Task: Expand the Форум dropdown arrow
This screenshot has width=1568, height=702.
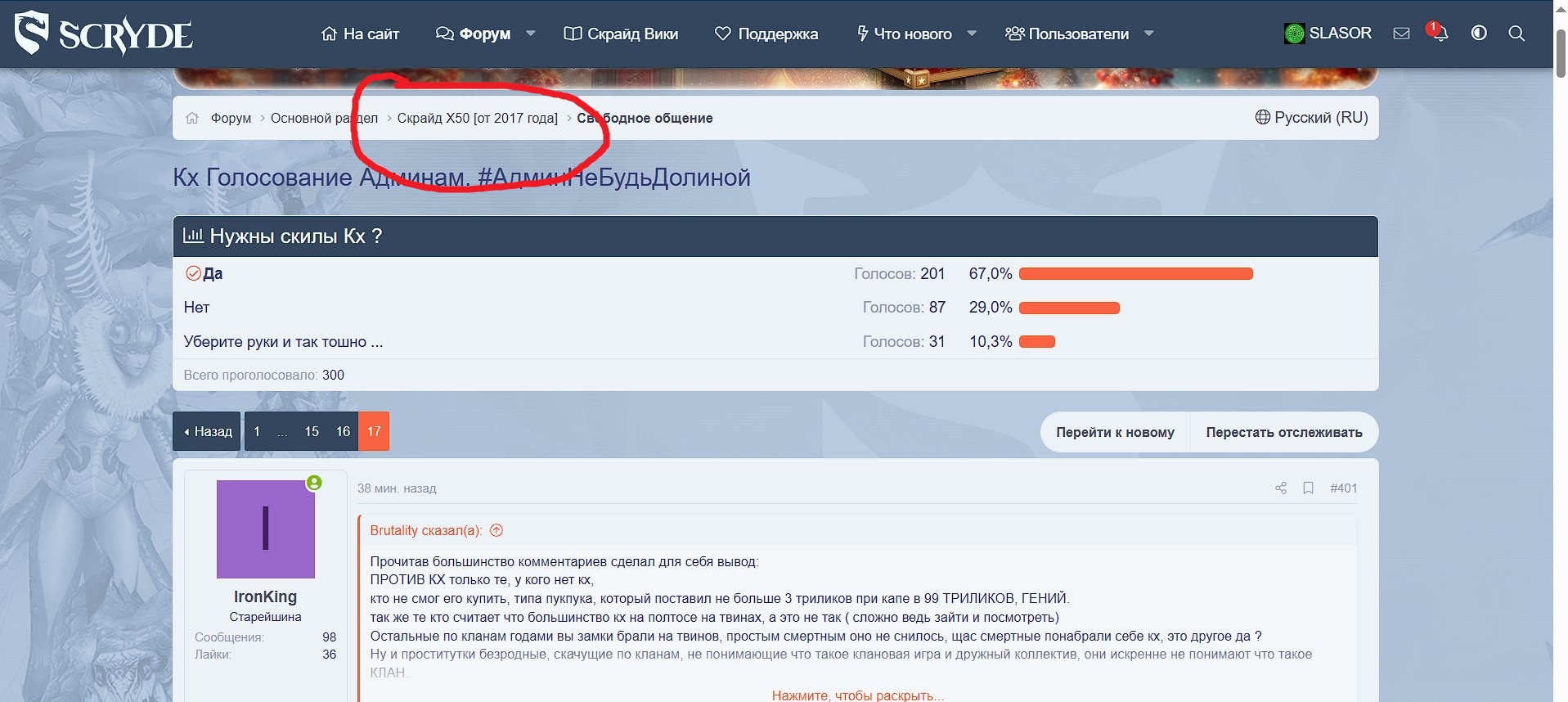Action: point(531,34)
